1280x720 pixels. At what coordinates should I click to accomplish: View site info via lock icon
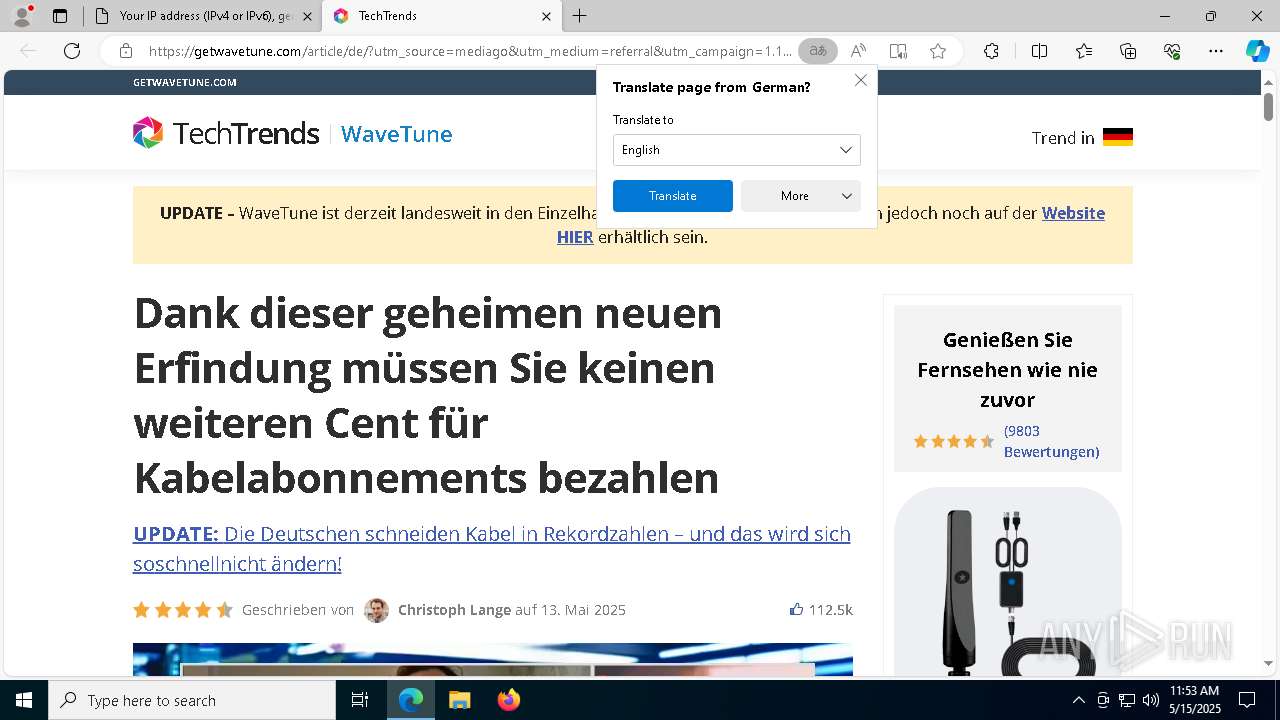click(126, 51)
